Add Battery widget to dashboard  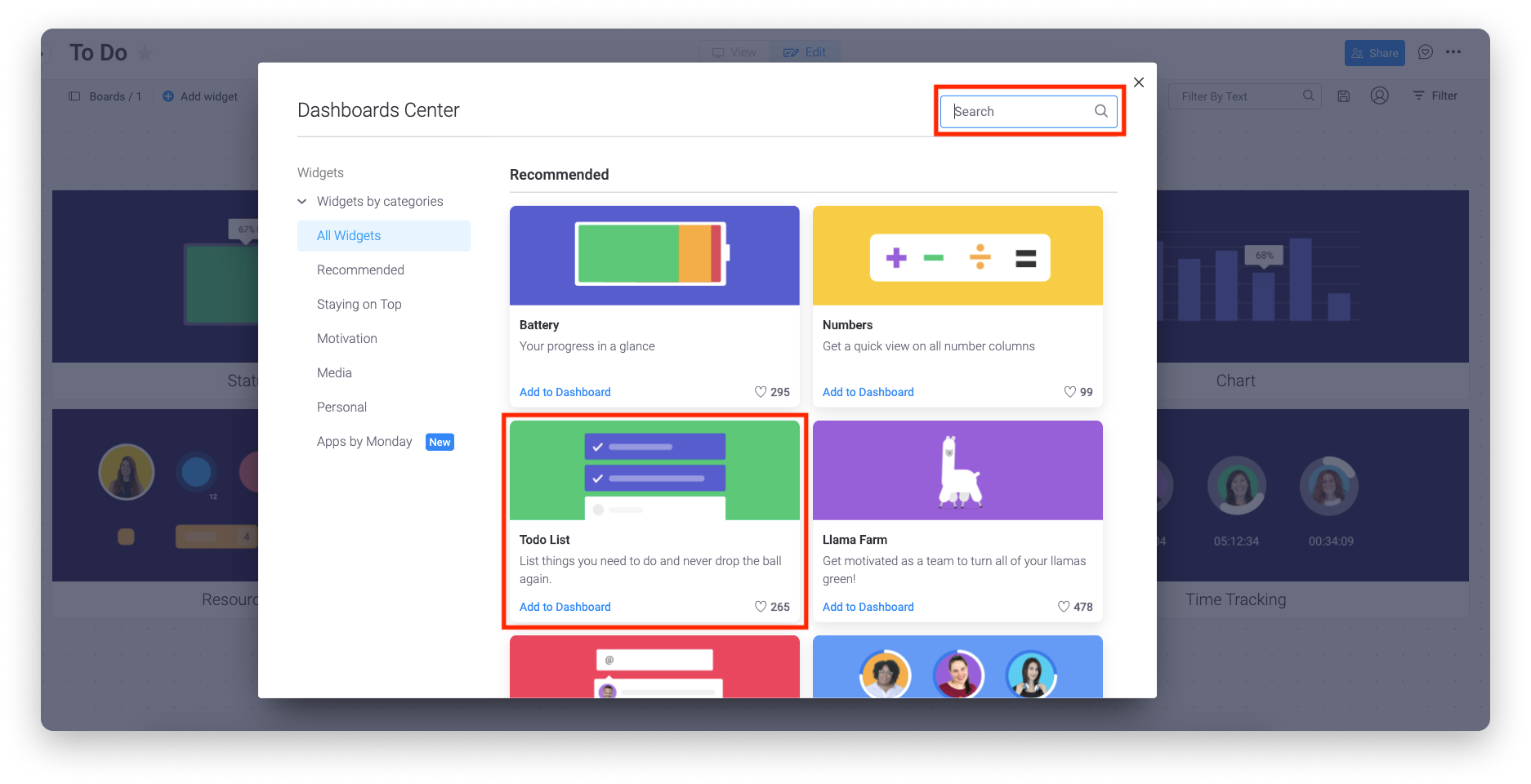coord(565,392)
